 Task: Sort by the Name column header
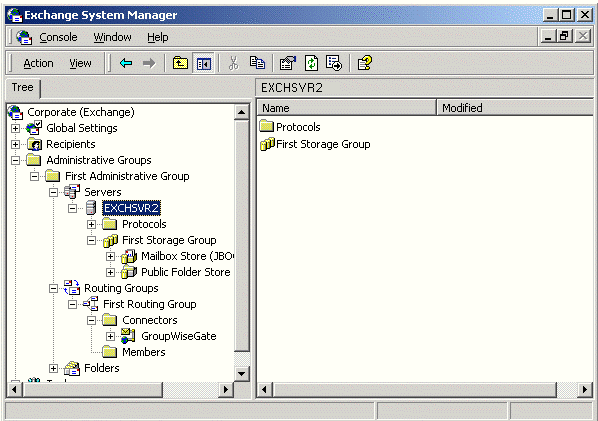[x=346, y=108]
